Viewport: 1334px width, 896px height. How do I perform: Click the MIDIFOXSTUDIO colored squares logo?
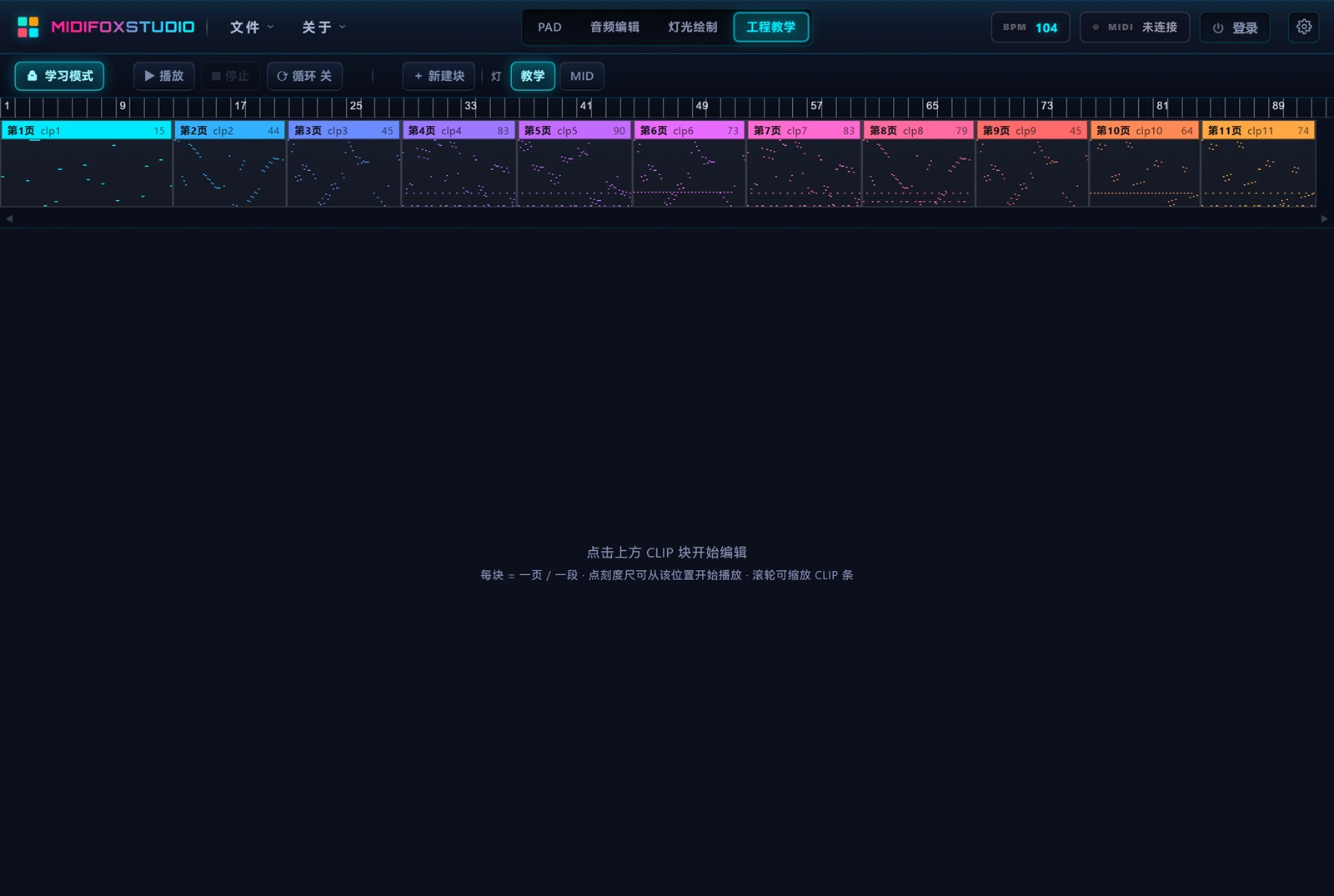28,27
